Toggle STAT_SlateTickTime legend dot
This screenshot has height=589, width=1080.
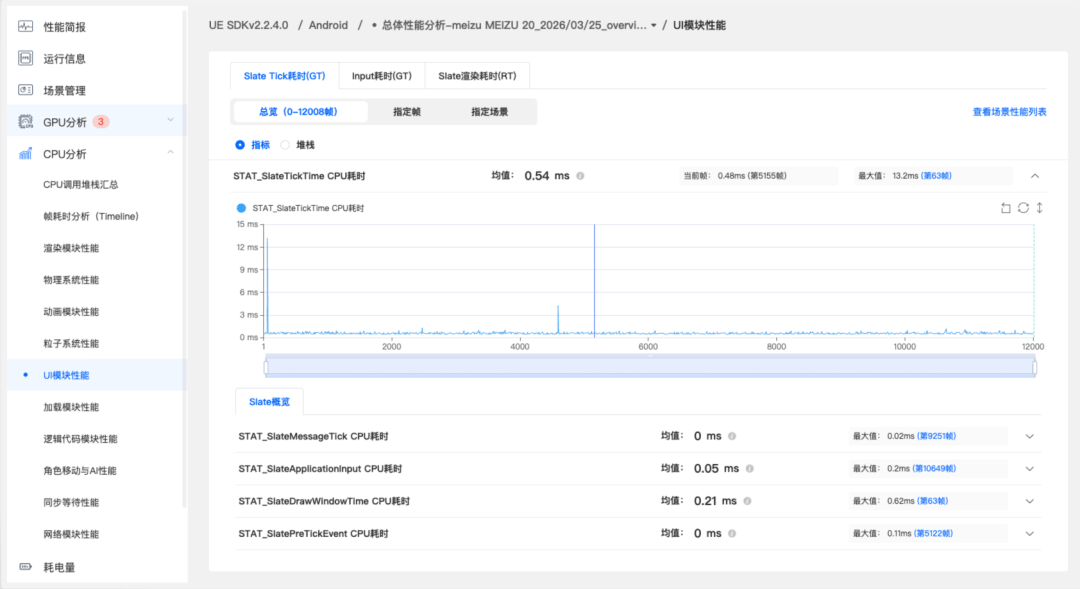[241, 208]
